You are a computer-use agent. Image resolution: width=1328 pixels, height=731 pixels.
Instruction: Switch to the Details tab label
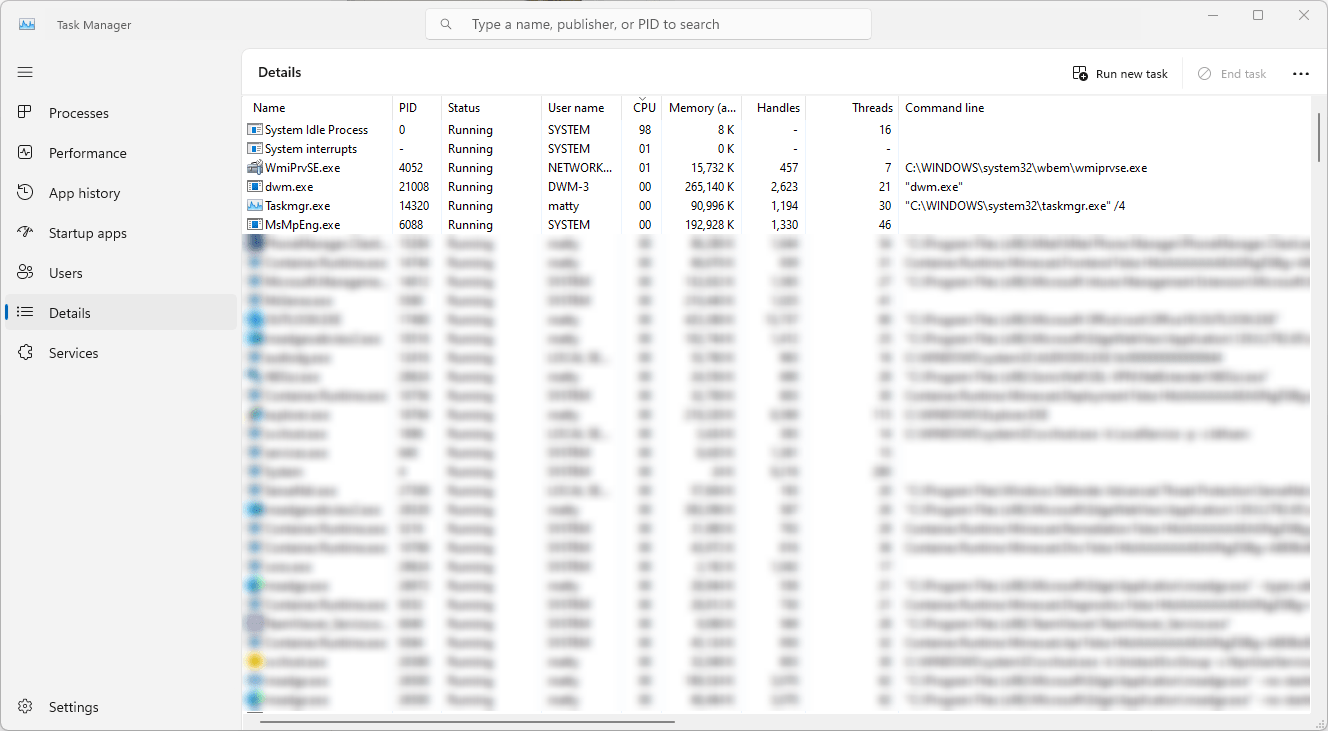(70, 313)
